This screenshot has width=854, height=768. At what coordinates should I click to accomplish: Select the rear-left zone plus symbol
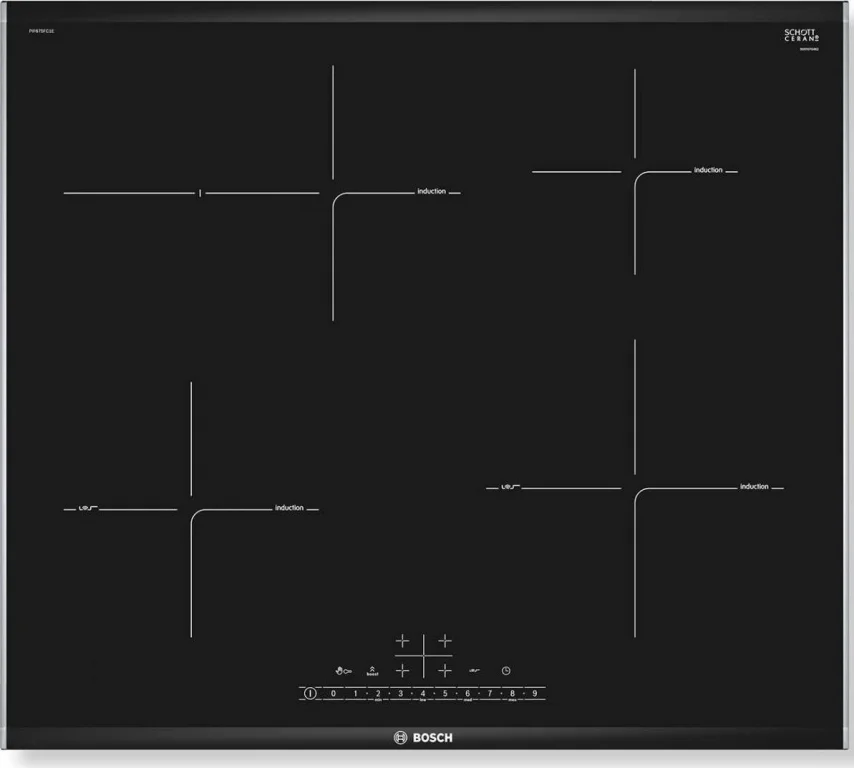(x=402, y=641)
